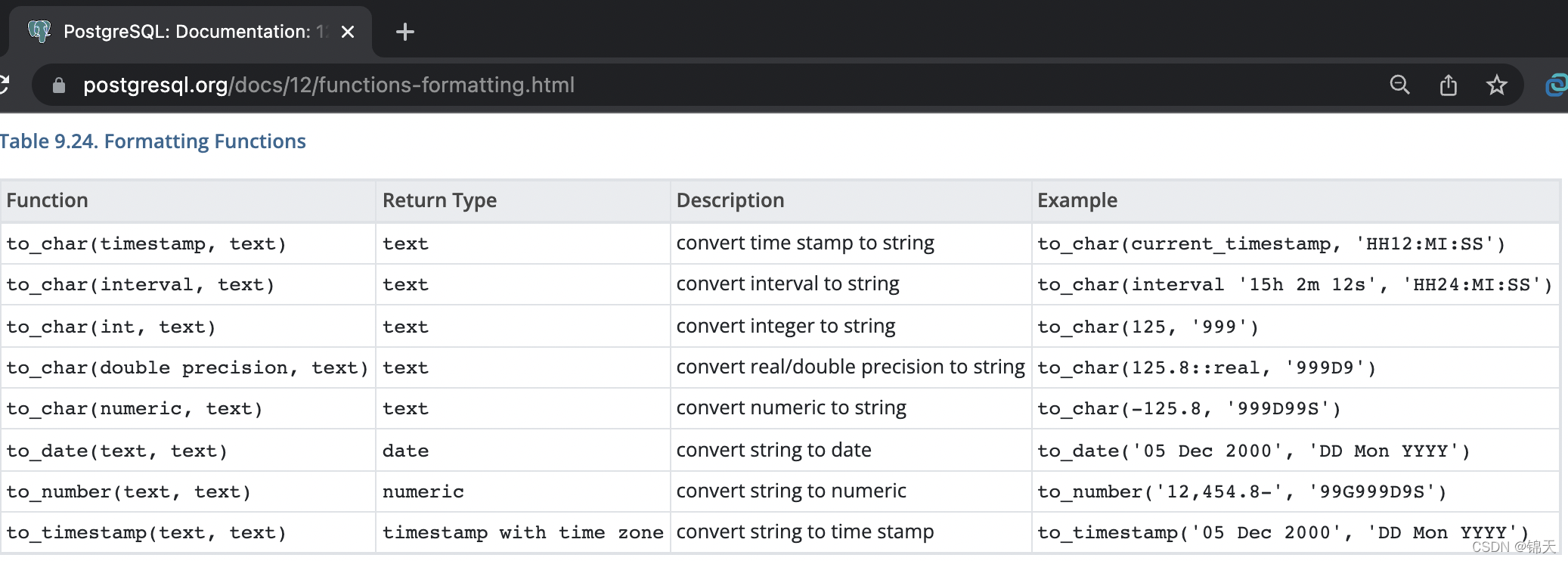Click the Function column header
Screen dimensions: 1568x561
pyautogui.click(x=48, y=200)
